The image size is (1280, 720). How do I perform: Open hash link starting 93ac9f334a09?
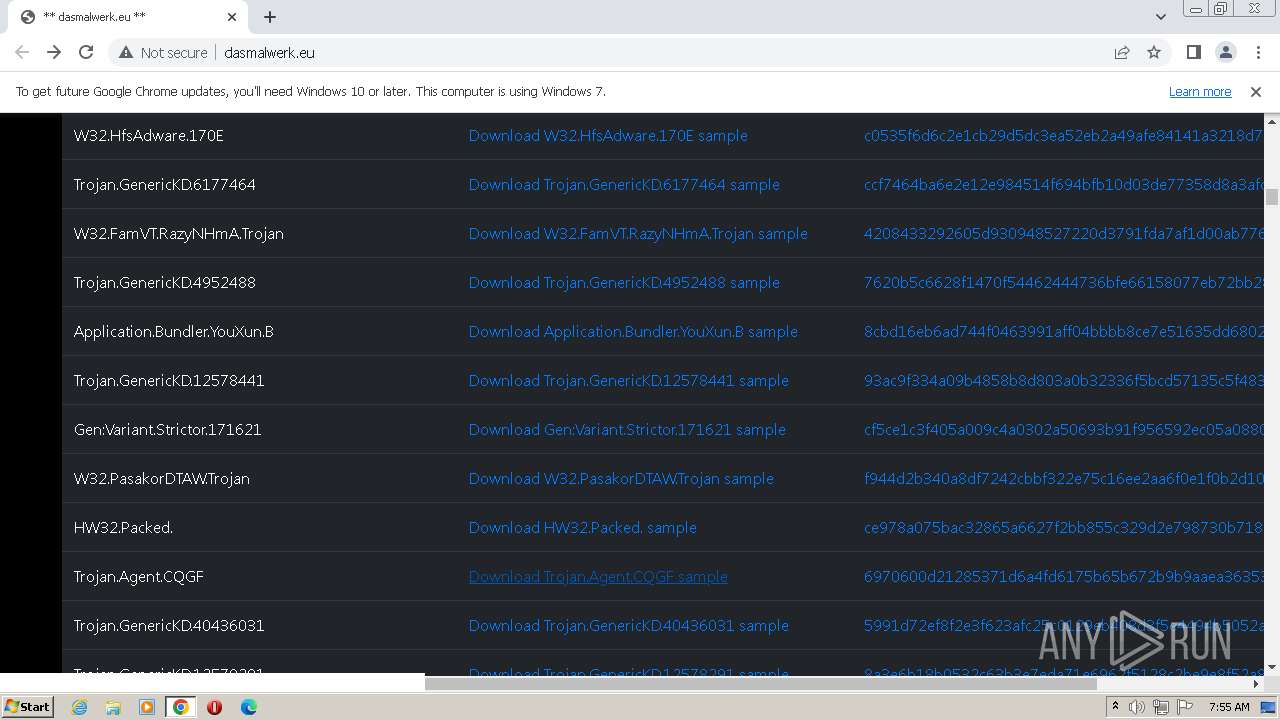pos(1063,380)
